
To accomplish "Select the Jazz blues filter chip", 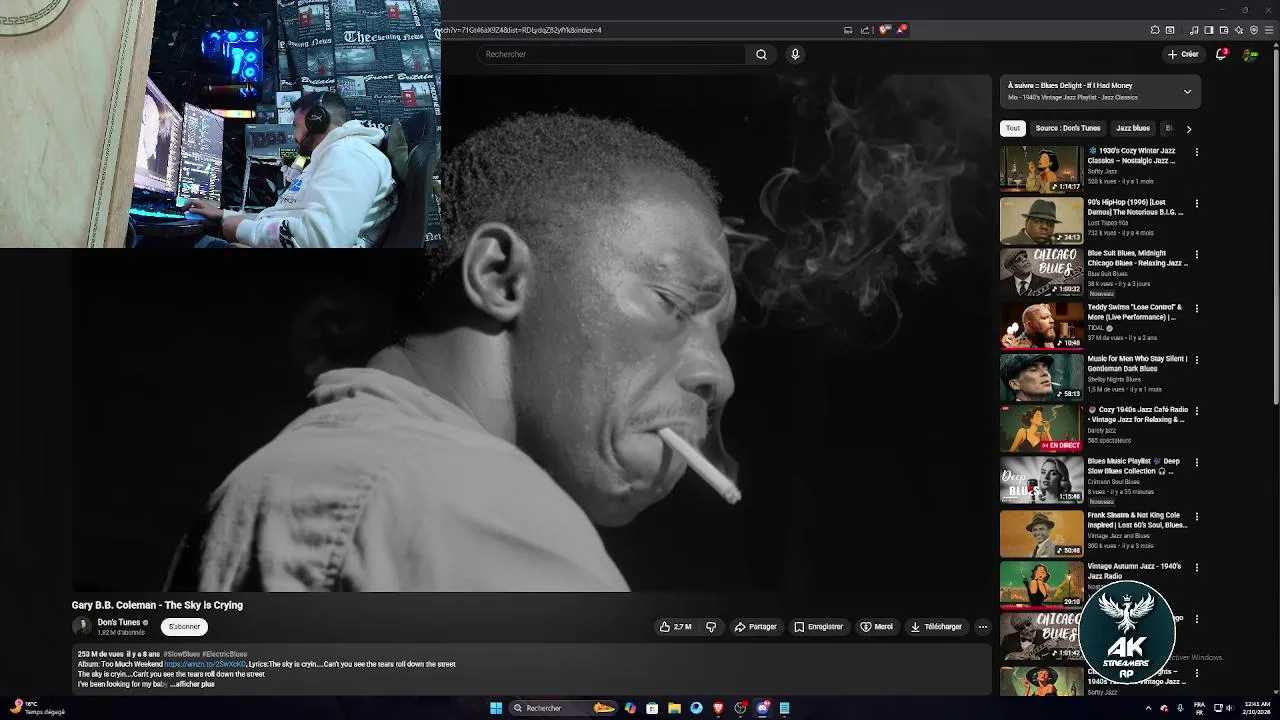I will 1133,128.
